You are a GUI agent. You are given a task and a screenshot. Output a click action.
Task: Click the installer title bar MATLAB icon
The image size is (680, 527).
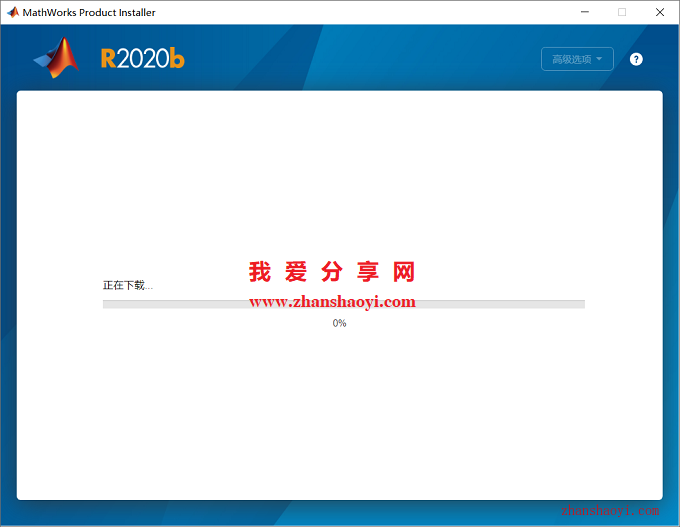coord(13,12)
